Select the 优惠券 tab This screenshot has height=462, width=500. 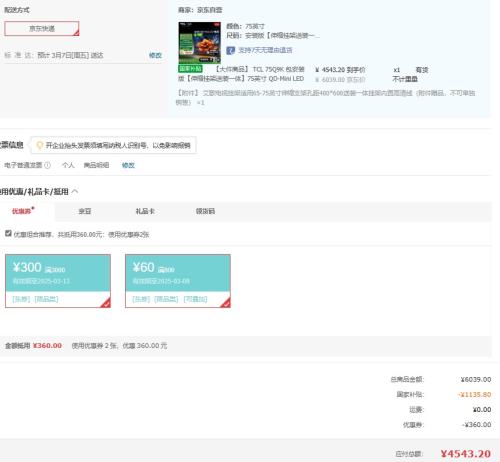[x=23, y=211]
